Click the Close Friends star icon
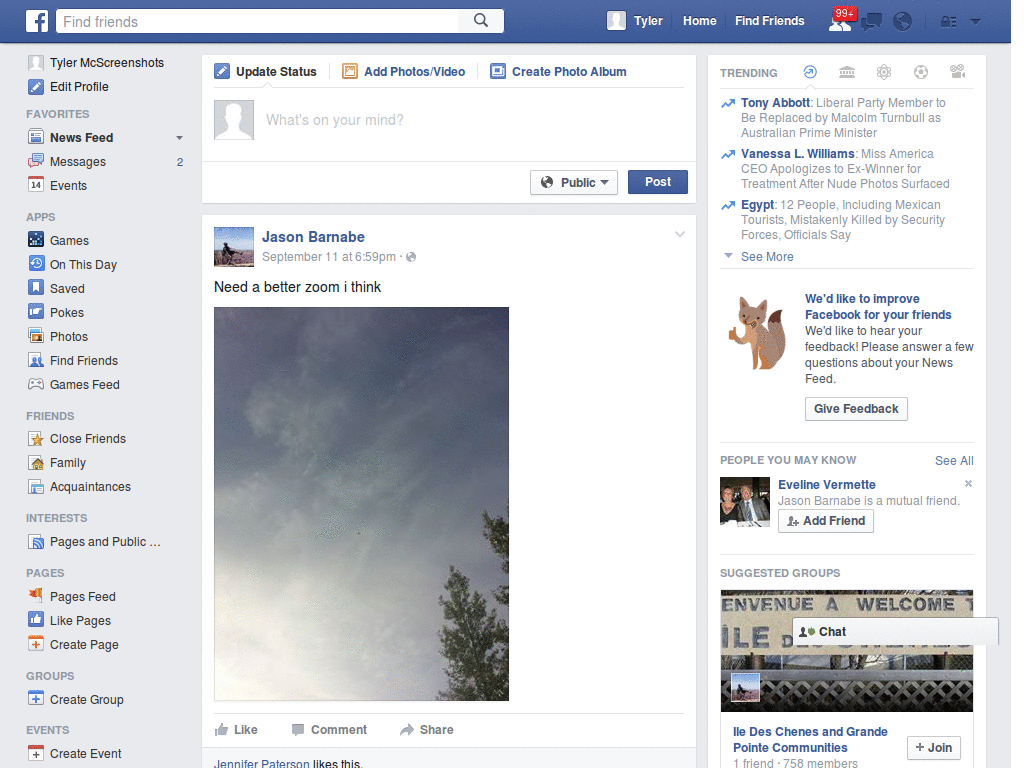 (36, 438)
